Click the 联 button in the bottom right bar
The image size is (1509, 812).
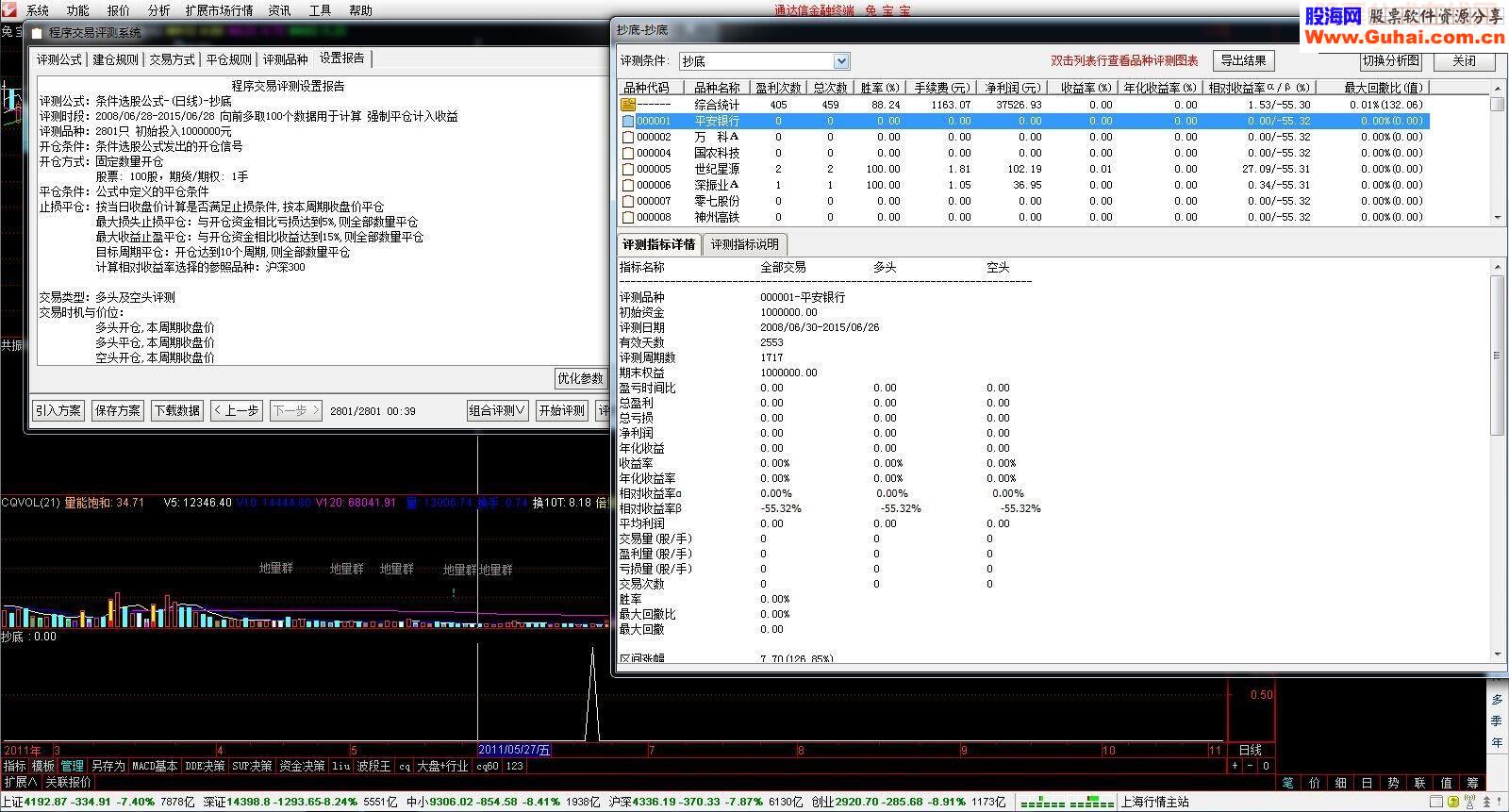[x=1419, y=783]
